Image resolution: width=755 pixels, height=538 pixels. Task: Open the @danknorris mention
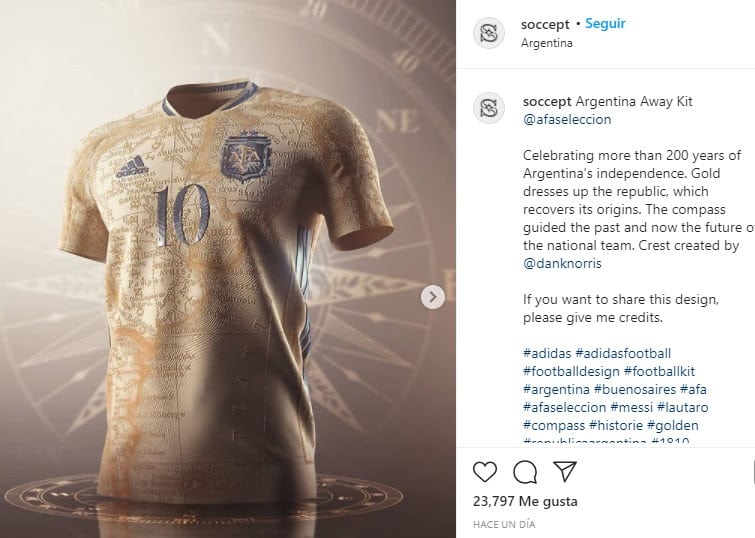tap(562, 263)
